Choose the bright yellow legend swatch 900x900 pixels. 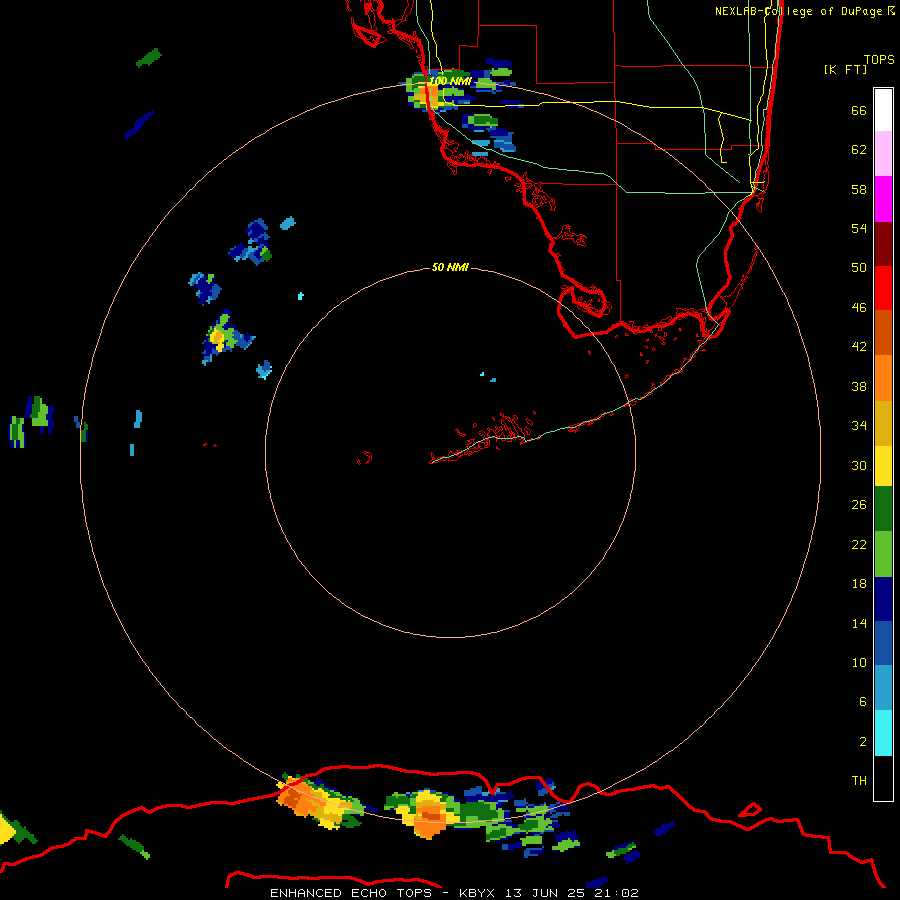[883, 466]
